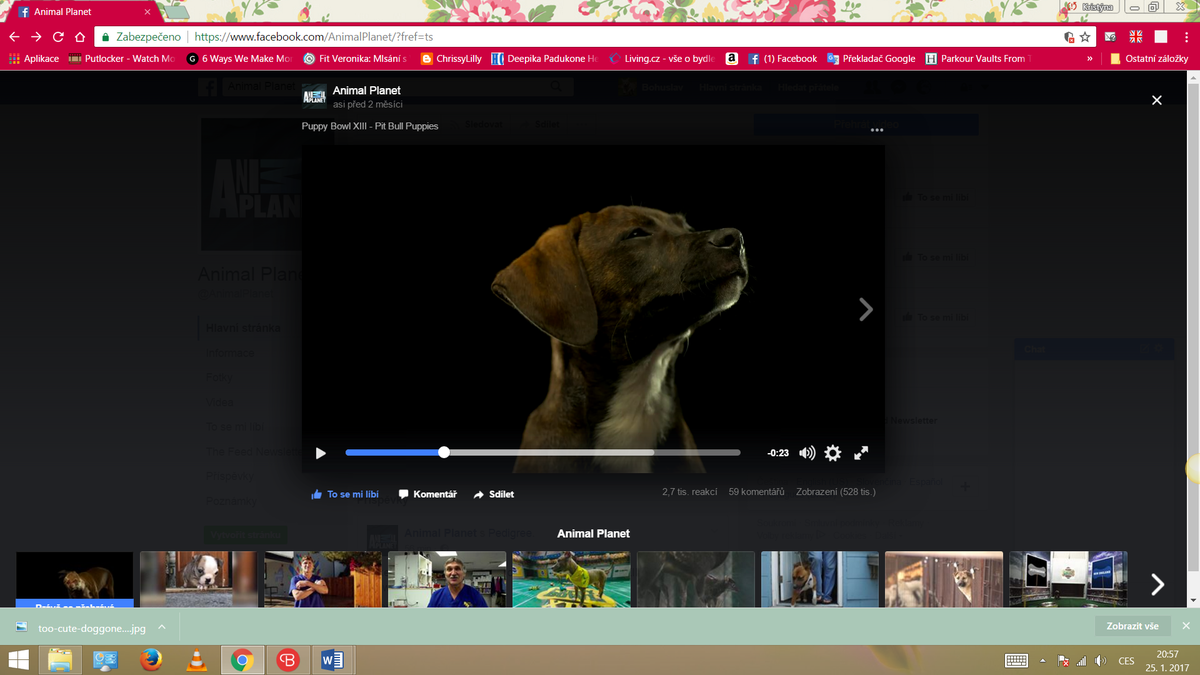1200x675 pixels.
Task: Mute the video volume speaker icon
Action: pos(807,453)
